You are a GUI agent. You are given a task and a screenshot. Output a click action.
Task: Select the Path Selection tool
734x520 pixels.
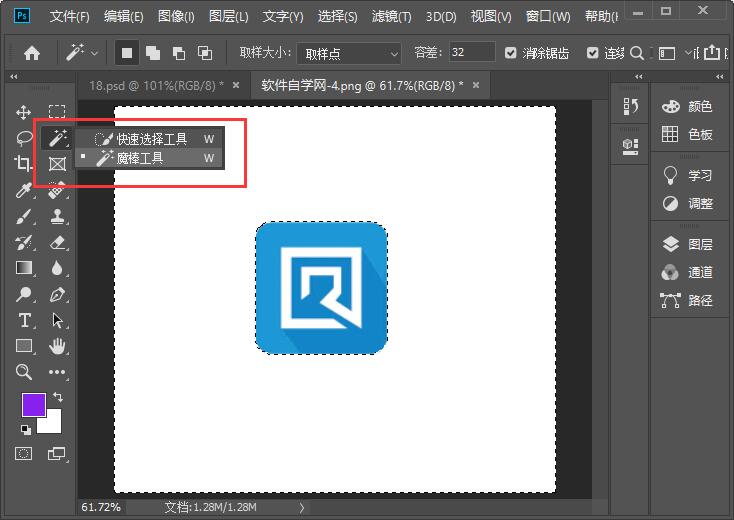tap(57, 321)
